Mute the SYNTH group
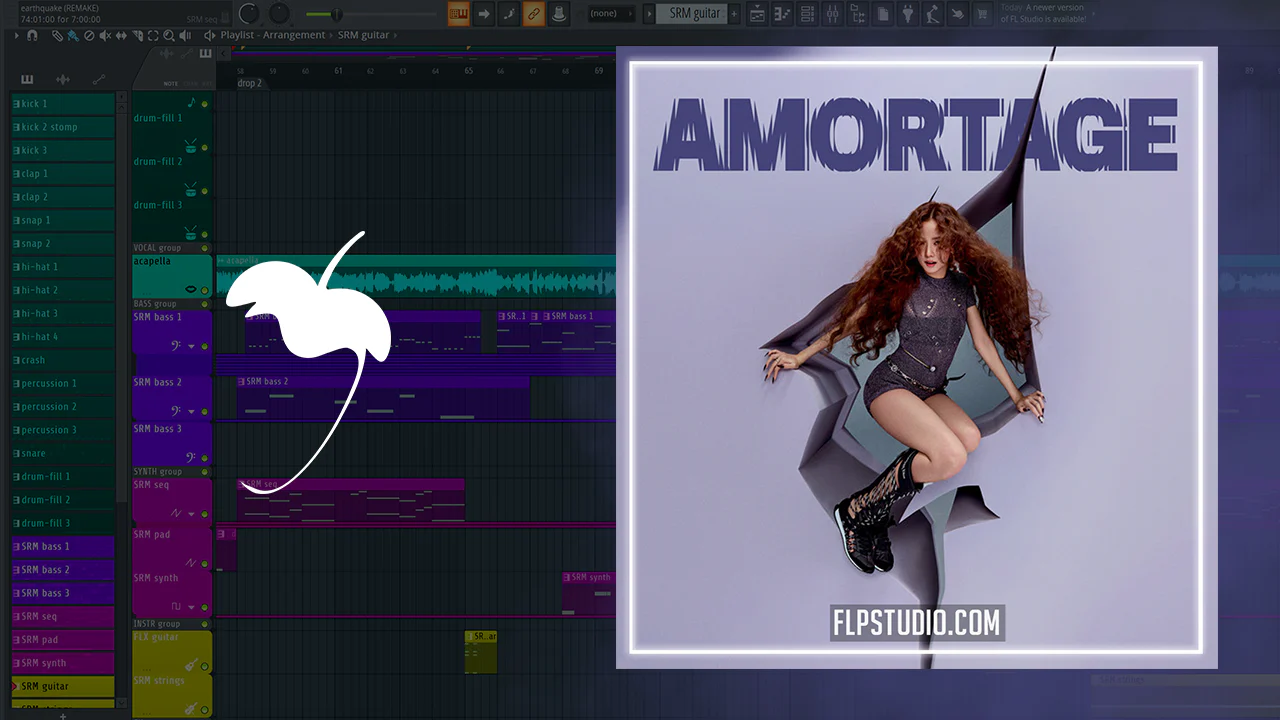Image resolution: width=1280 pixels, height=720 pixels. tap(205, 472)
